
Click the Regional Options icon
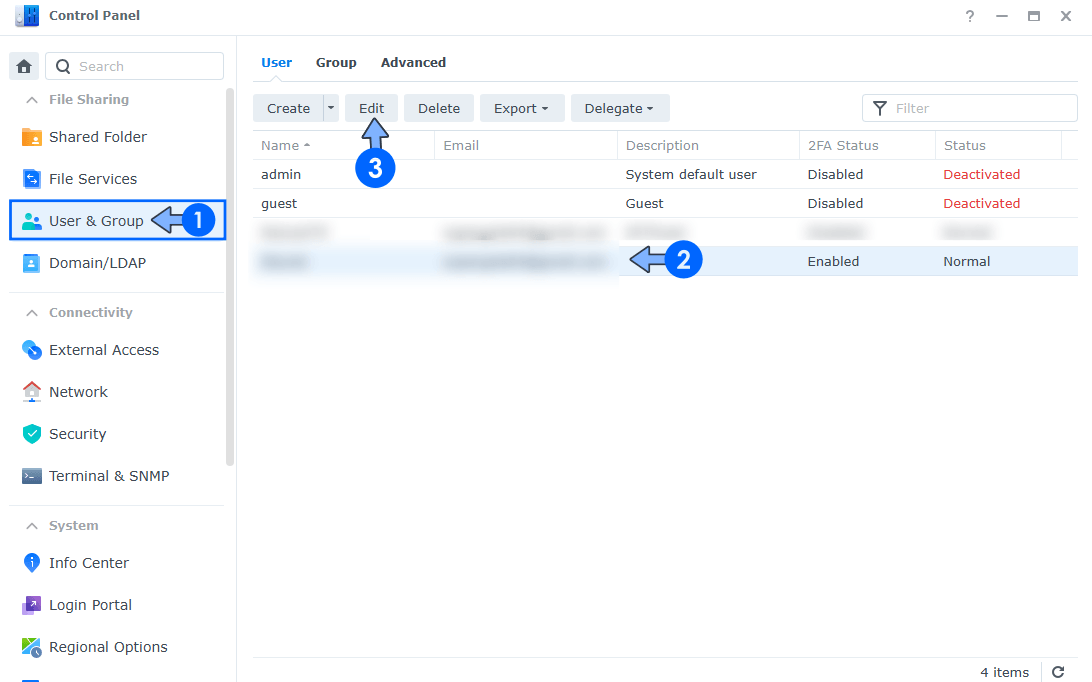point(31,647)
